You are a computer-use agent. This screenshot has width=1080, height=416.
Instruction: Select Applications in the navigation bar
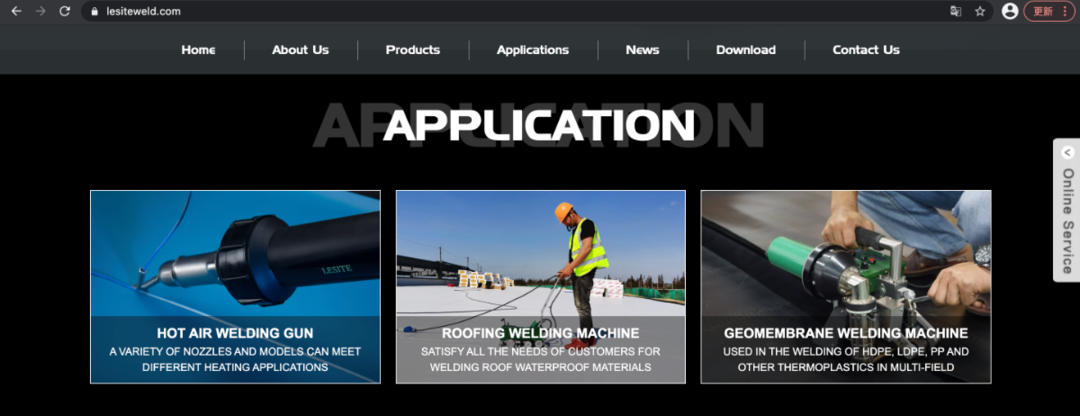(x=533, y=50)
